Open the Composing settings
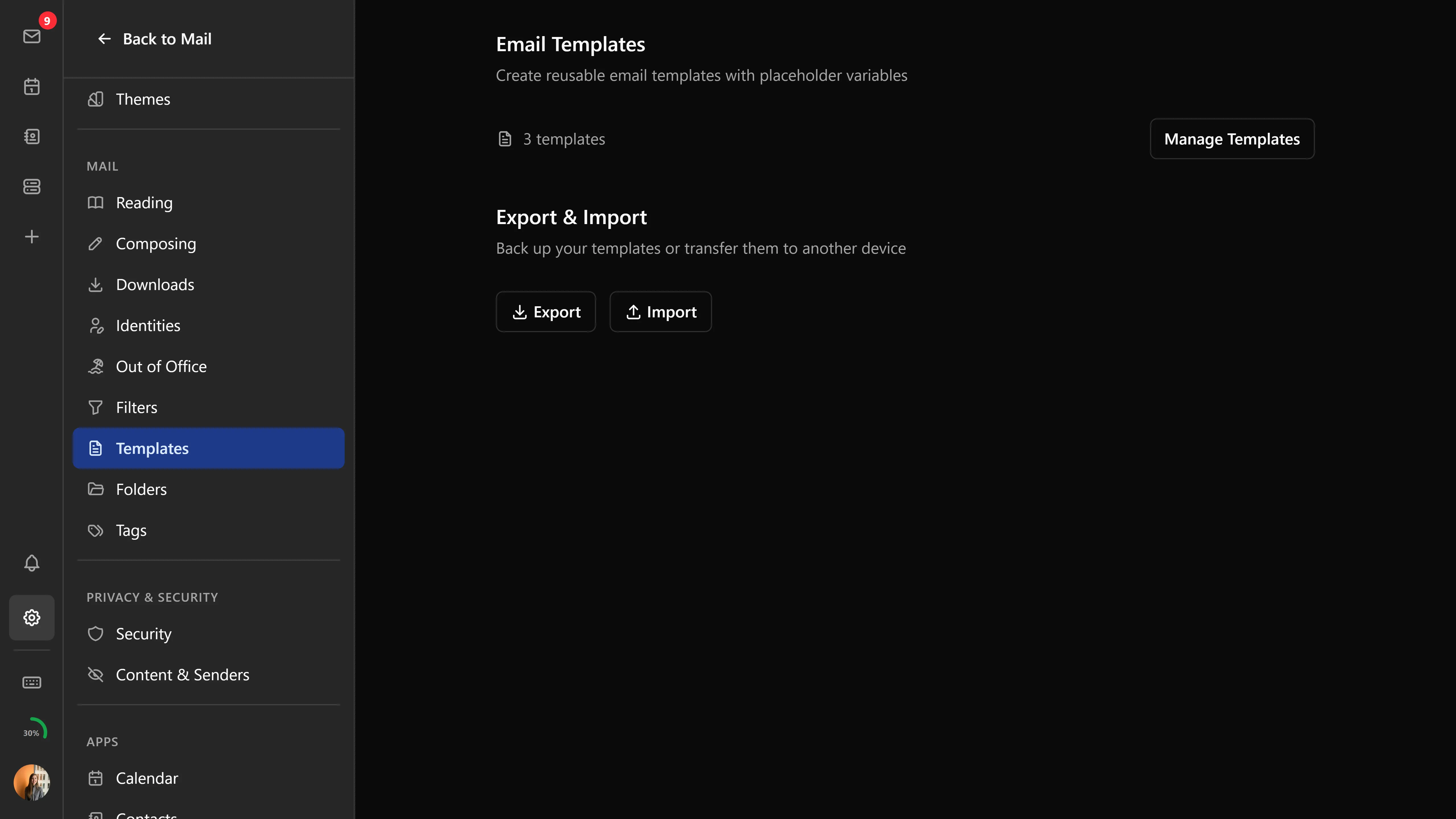1456x819 pixels. pyautogui.click(x=208, y=244)
